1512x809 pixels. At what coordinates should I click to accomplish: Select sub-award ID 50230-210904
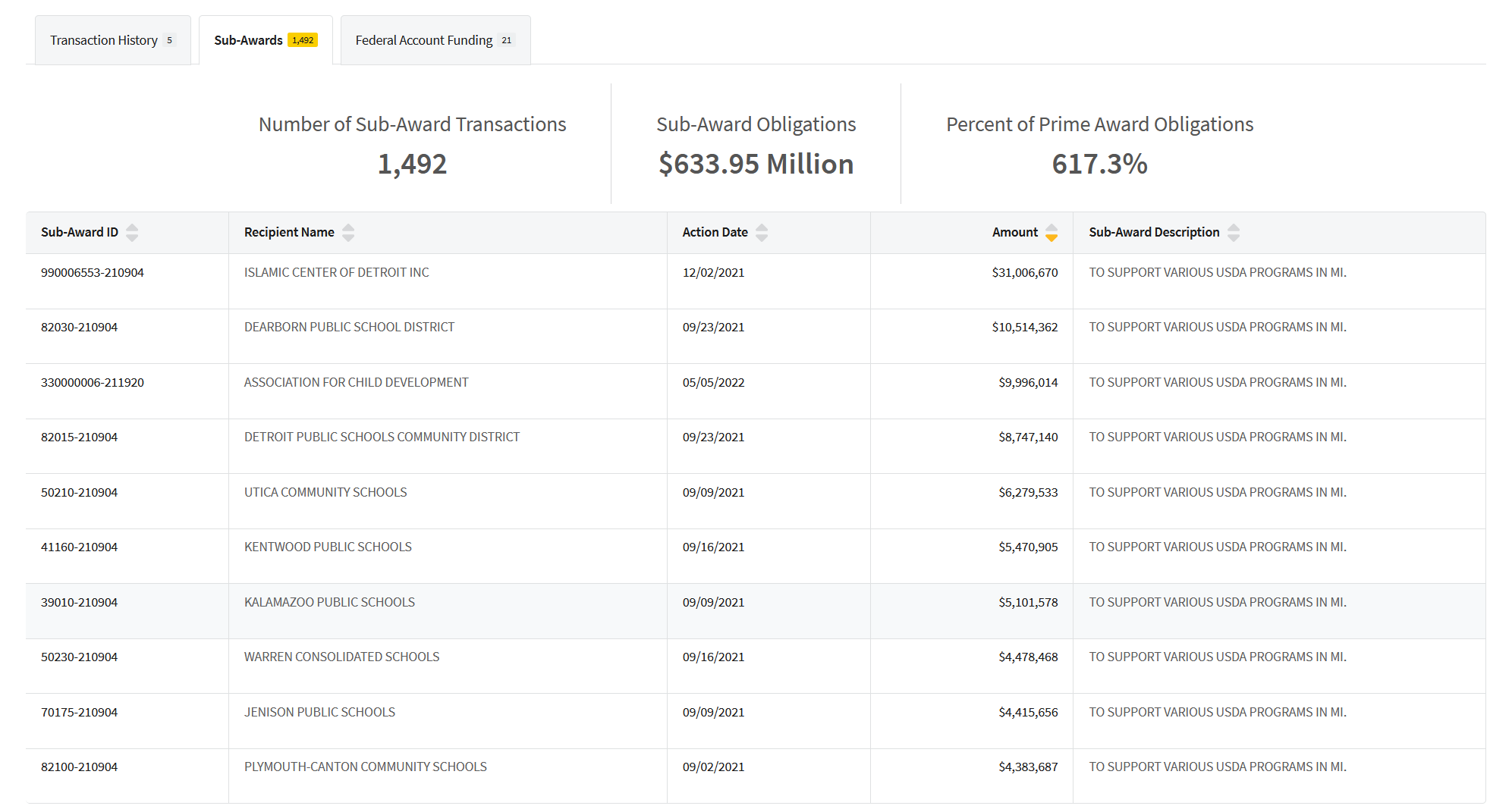[x=79, y=657]
